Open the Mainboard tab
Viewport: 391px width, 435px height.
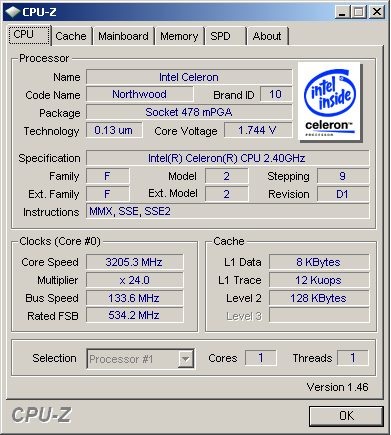point(123,36)
